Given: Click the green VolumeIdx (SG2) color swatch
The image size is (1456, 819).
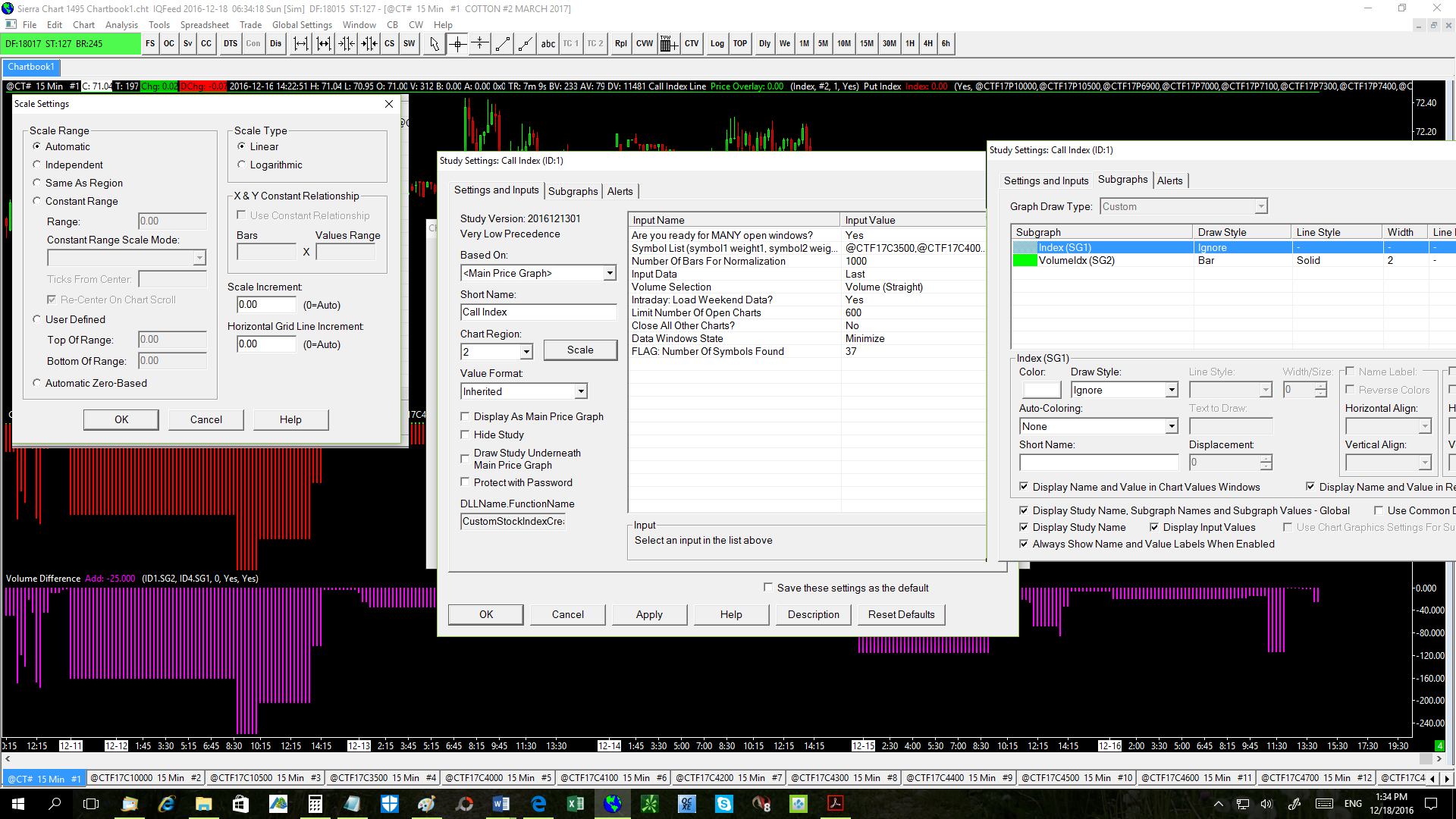Looking at the screenshot, I should point(1025,260).
